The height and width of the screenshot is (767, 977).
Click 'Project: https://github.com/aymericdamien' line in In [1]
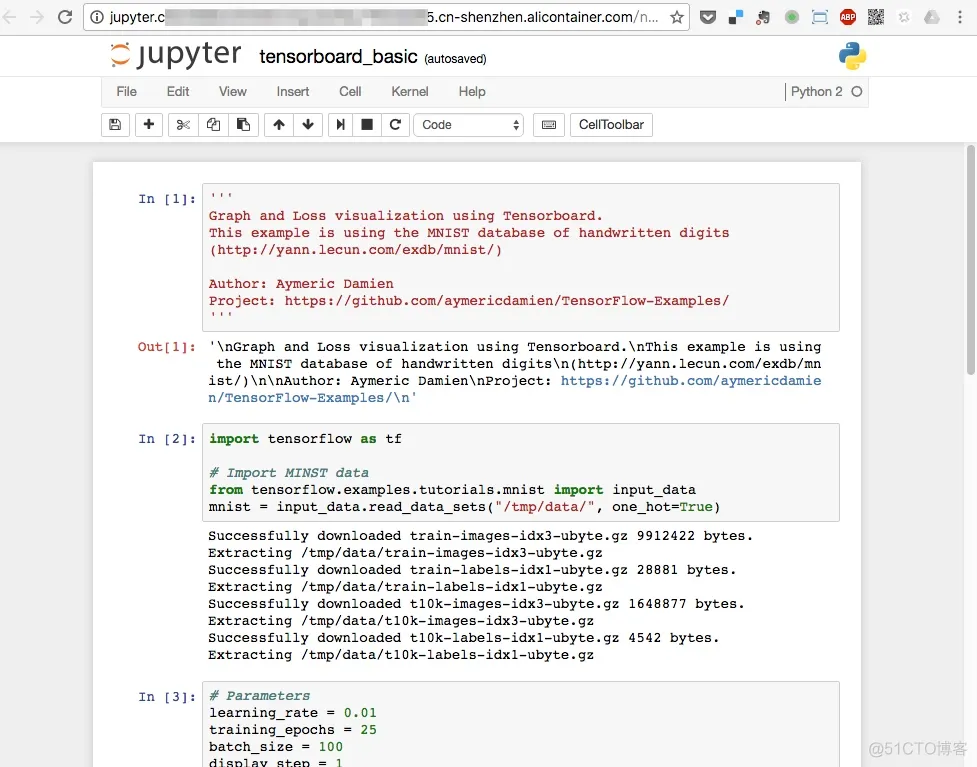[469, 300]
